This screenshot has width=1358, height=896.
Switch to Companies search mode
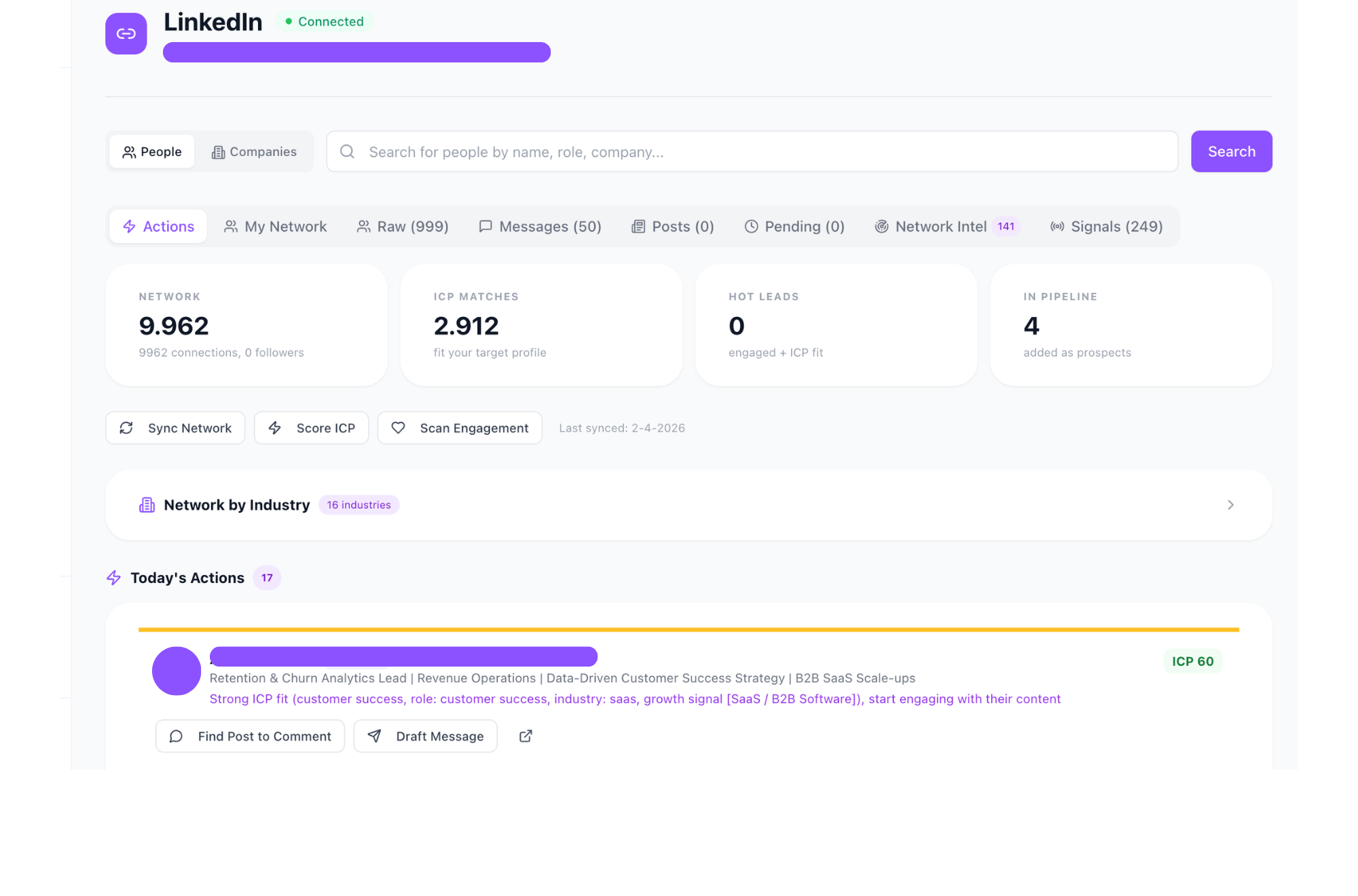coord(254,151)
